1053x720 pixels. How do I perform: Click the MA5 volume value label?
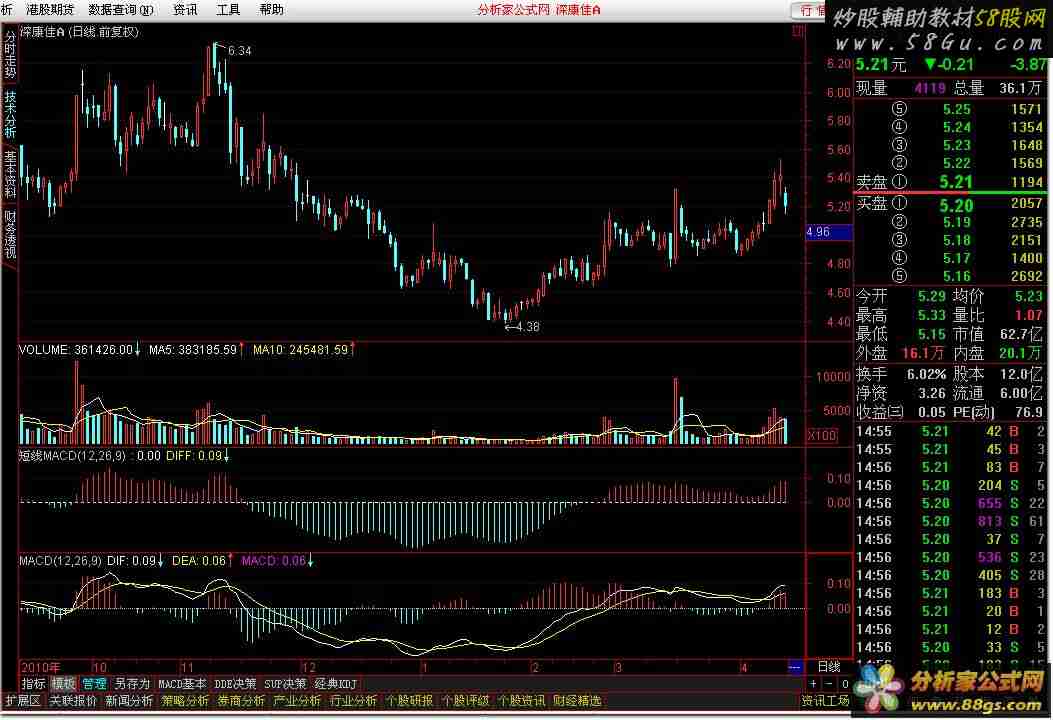point(195,350)
